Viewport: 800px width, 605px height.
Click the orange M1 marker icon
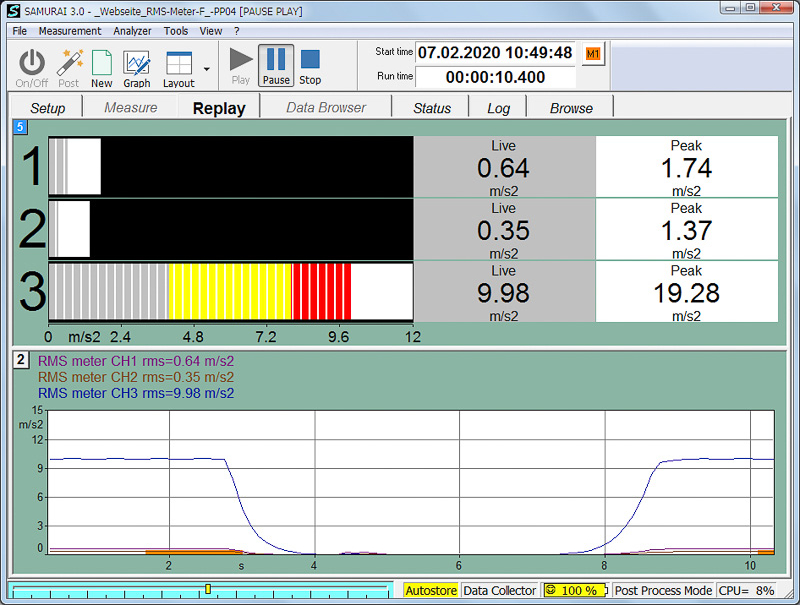(x=593, y=53)
